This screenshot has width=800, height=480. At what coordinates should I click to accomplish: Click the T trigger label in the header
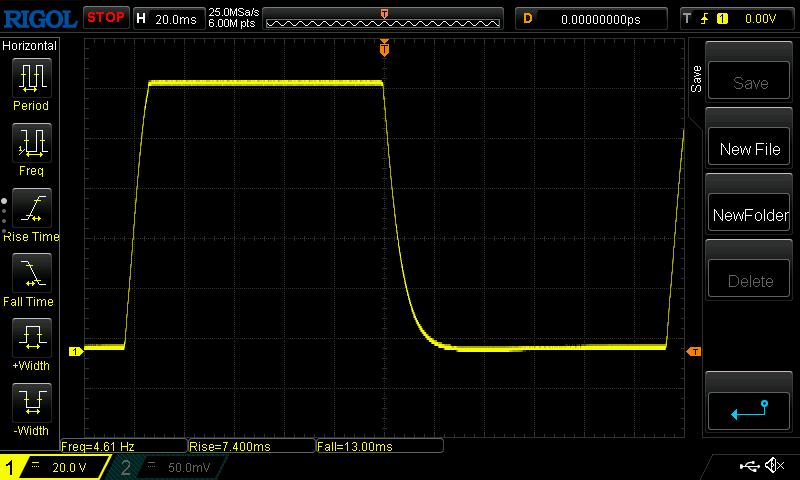[x=687, y=19]
